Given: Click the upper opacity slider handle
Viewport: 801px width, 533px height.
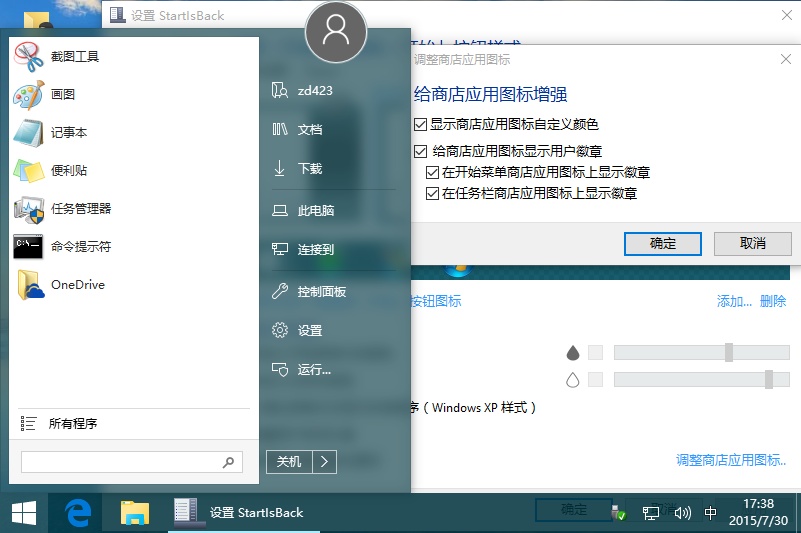Looking at the screenshot, I should pyautogui.click(x=729, y=352).
